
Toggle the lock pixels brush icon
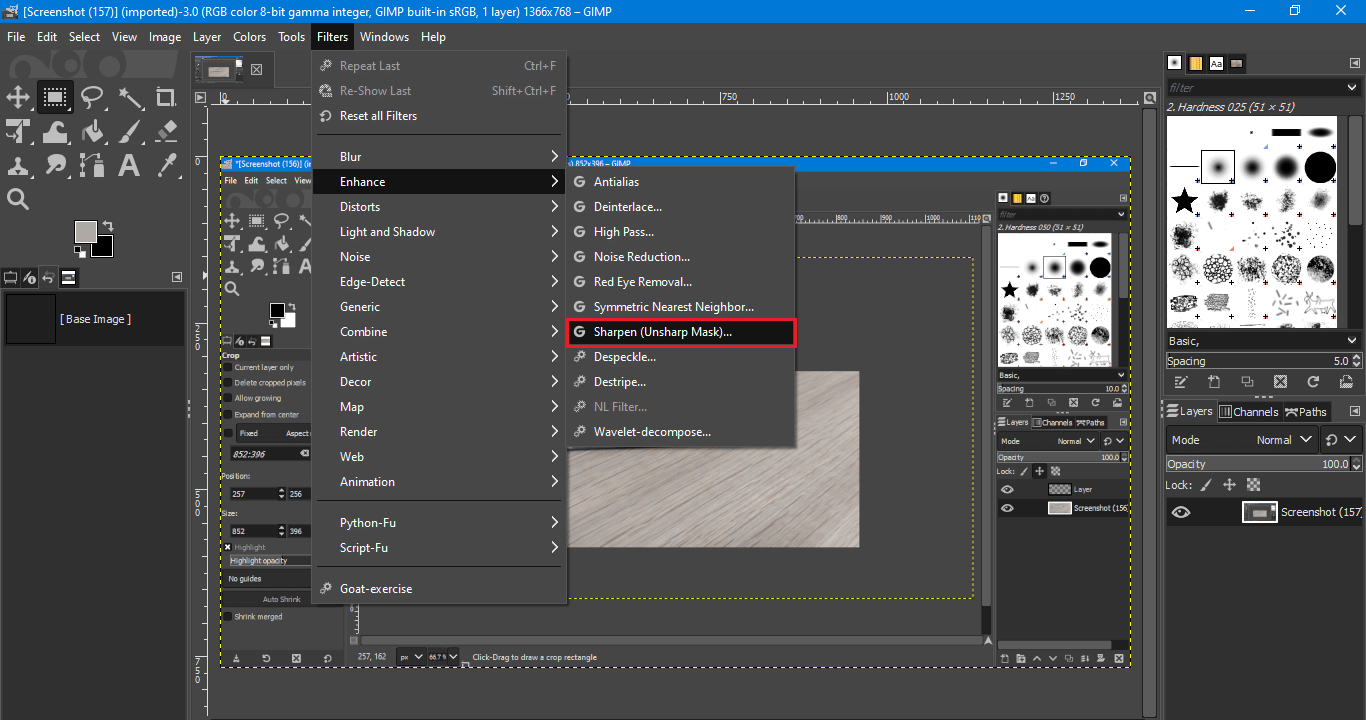tap(1206, 485)
